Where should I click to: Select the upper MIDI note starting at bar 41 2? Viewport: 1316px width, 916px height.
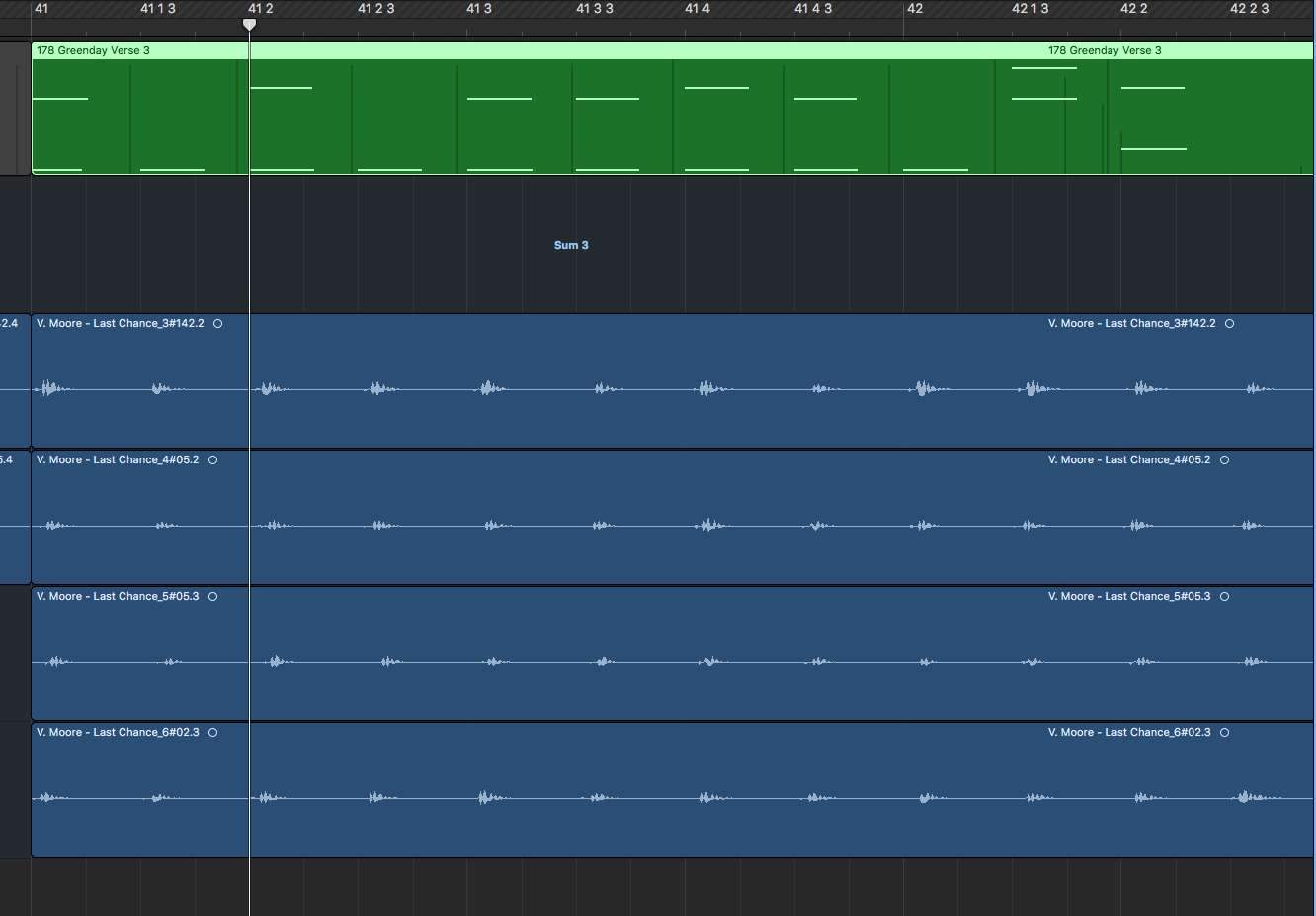[x=282, y=88]
